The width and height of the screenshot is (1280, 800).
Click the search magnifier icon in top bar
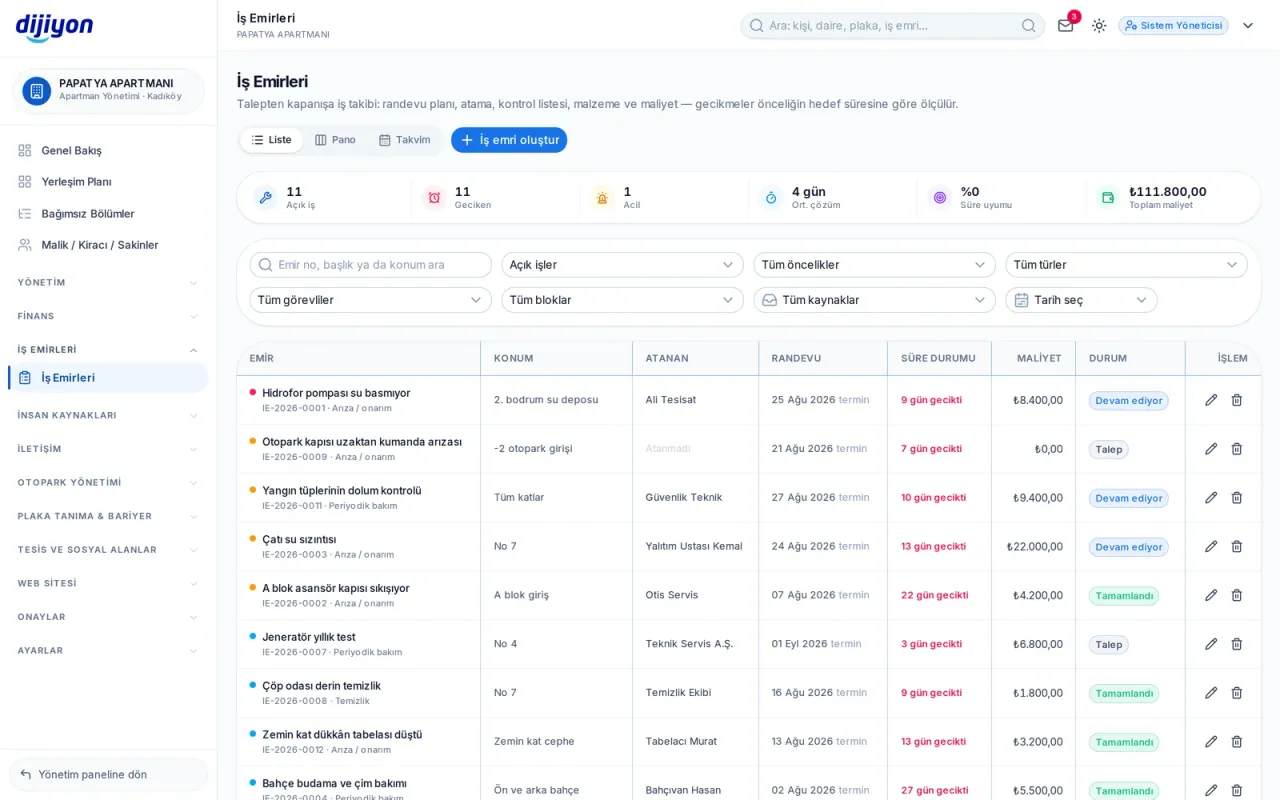pos(1028,26)
